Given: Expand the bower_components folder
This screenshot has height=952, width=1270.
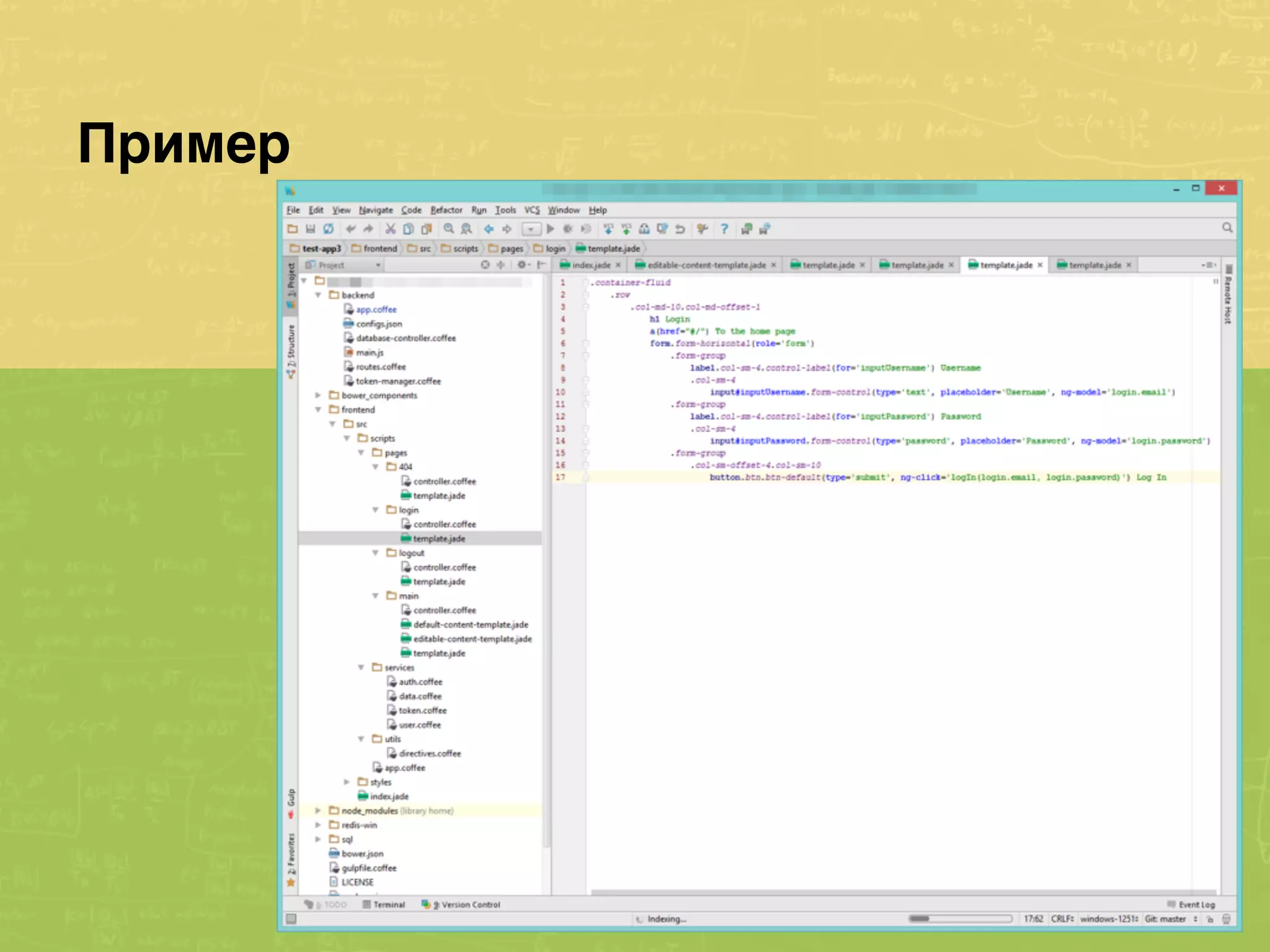Looking at the screenshot, I should click(x=318, y=395).
